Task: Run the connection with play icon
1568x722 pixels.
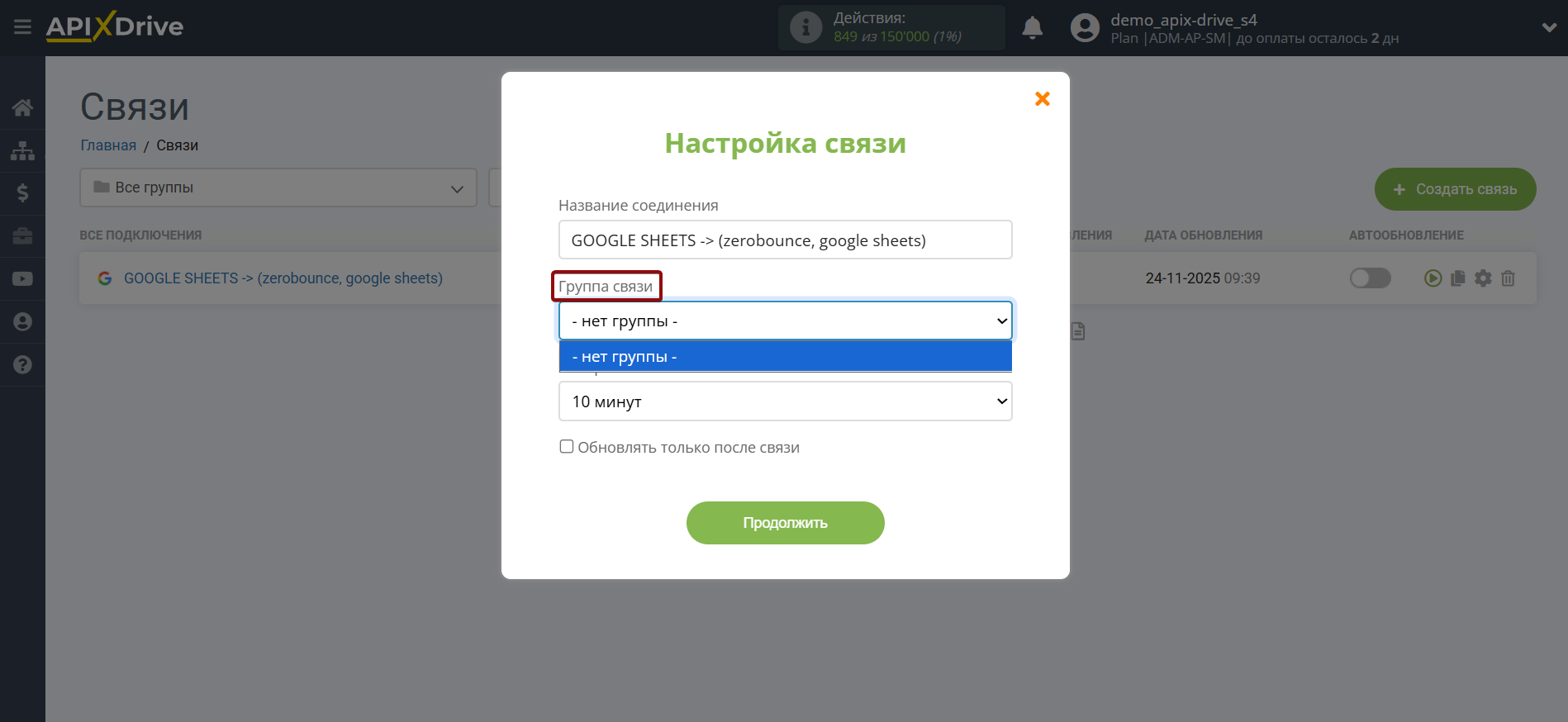Action: point(1433,278)
